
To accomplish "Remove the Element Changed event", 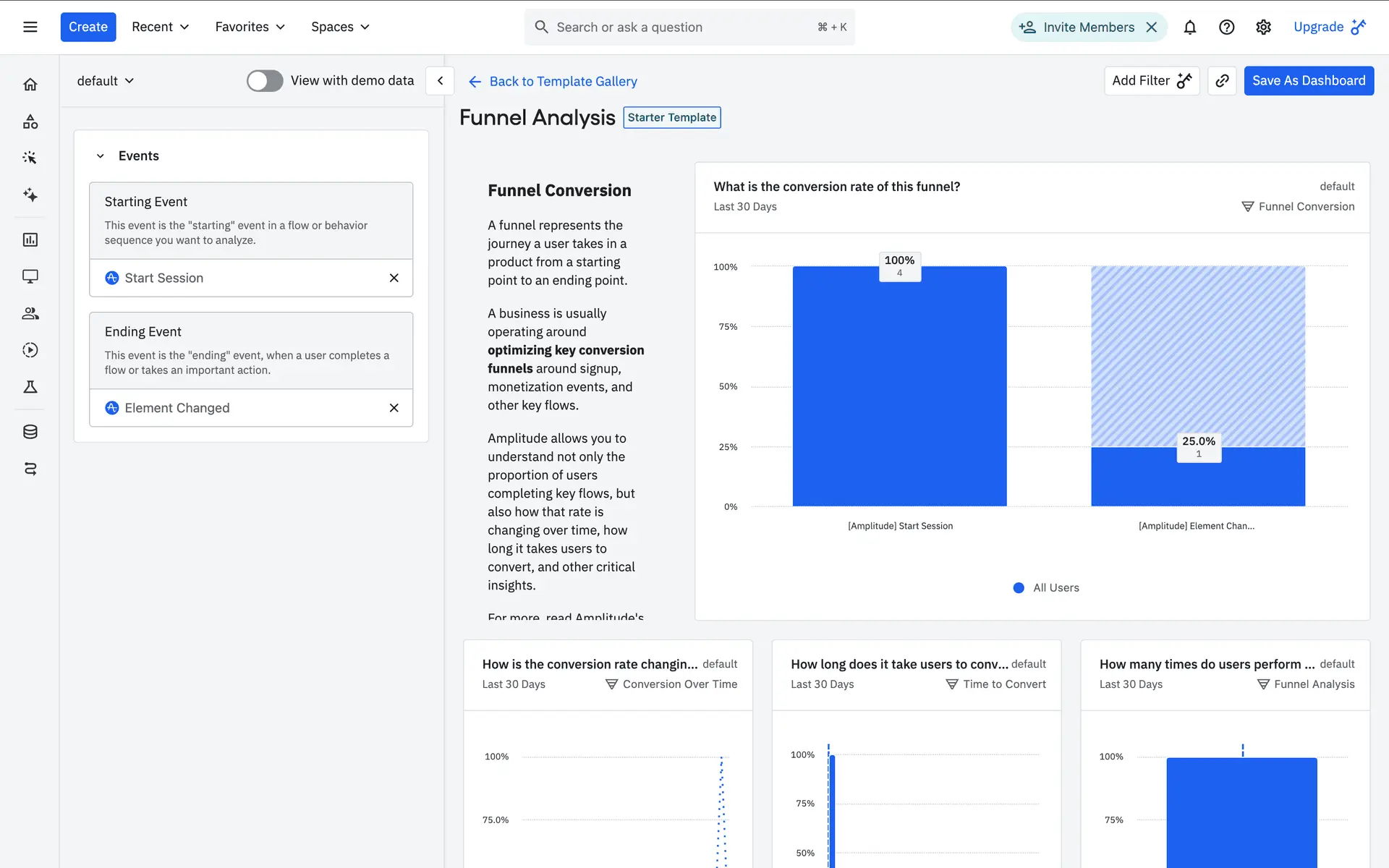I will tap(394, 408).
